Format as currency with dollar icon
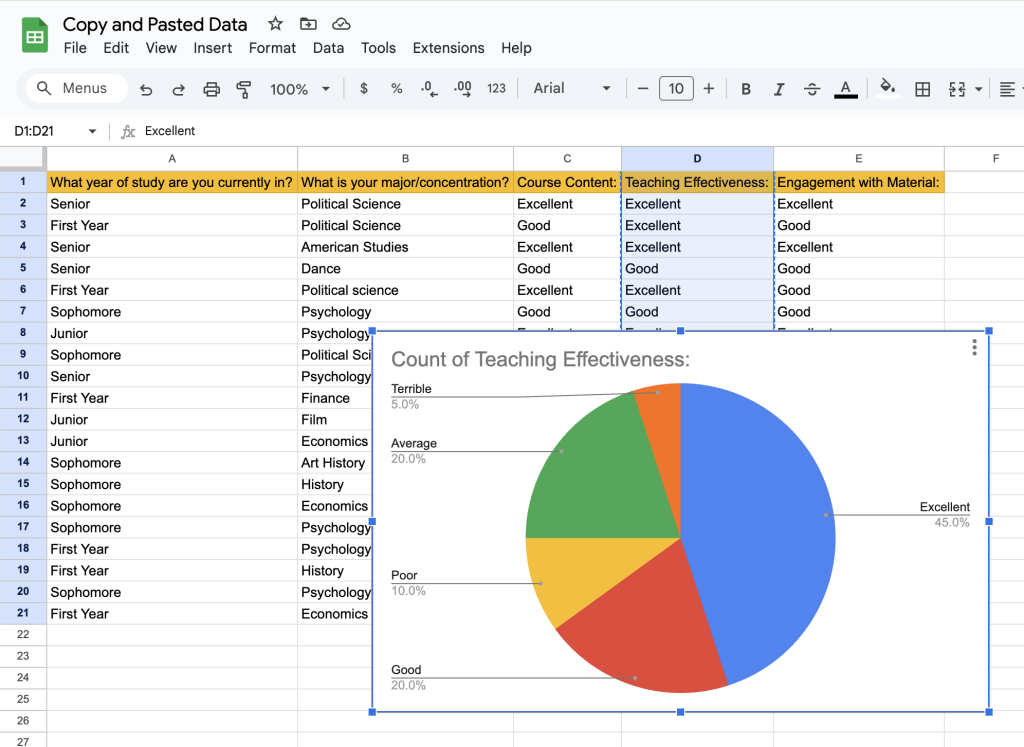1024x747 pixels. 364,88
